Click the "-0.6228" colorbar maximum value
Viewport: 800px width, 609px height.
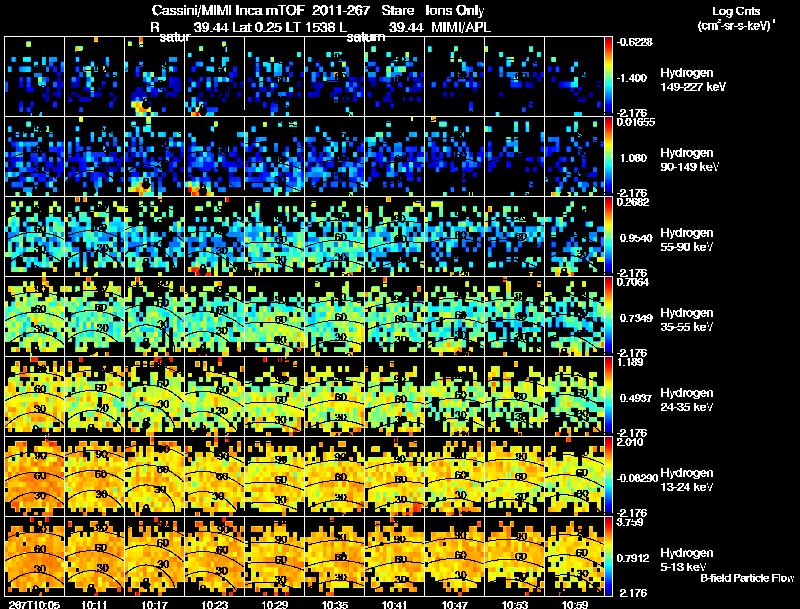point(635,42)
